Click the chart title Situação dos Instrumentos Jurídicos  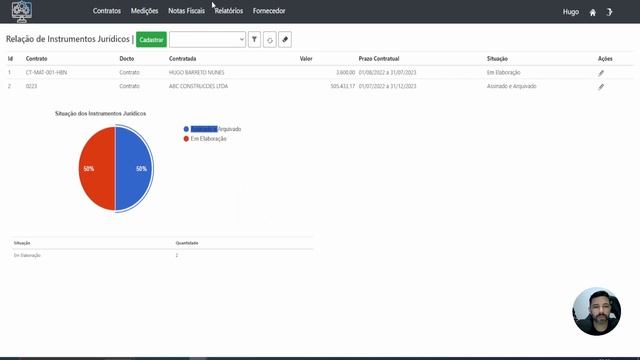point(100,113)
